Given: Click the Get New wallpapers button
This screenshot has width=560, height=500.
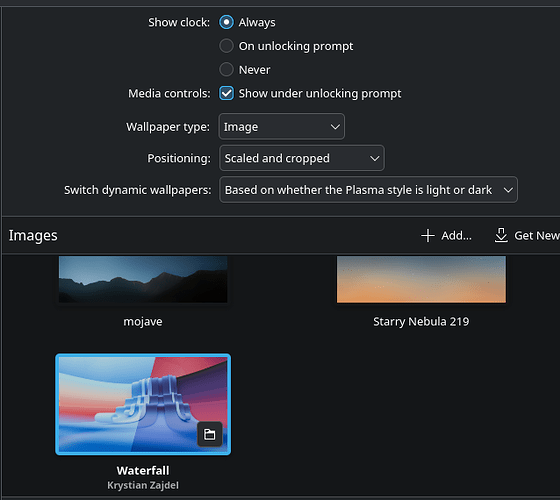Looking at the screenshot, I should click(527, 236).
